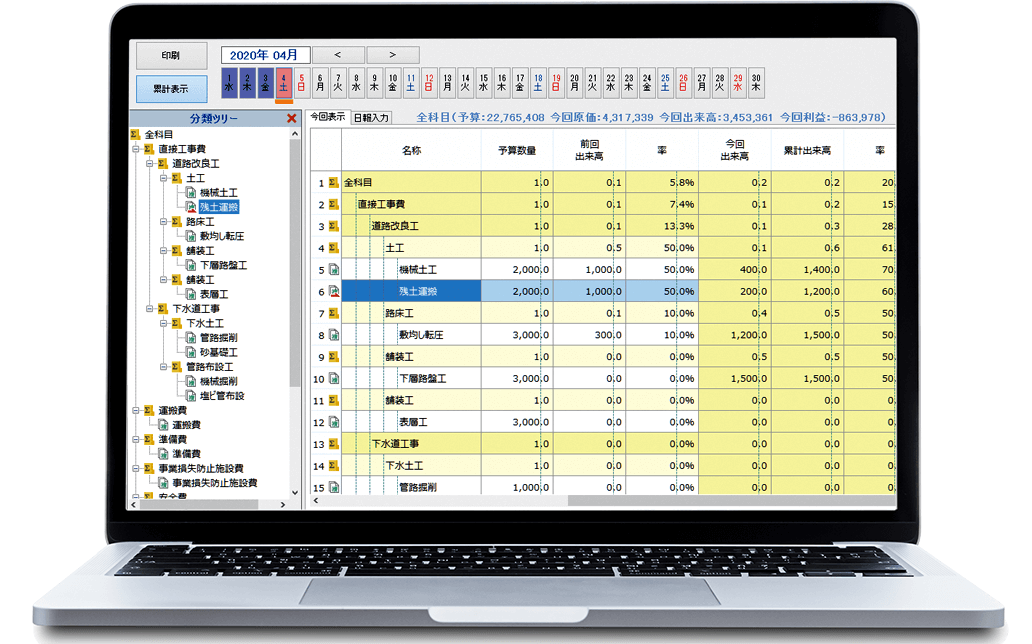1032x644 pixels.
Task: Select day 4 (土) in the calendar strip
Action: [x=284, y=82]
